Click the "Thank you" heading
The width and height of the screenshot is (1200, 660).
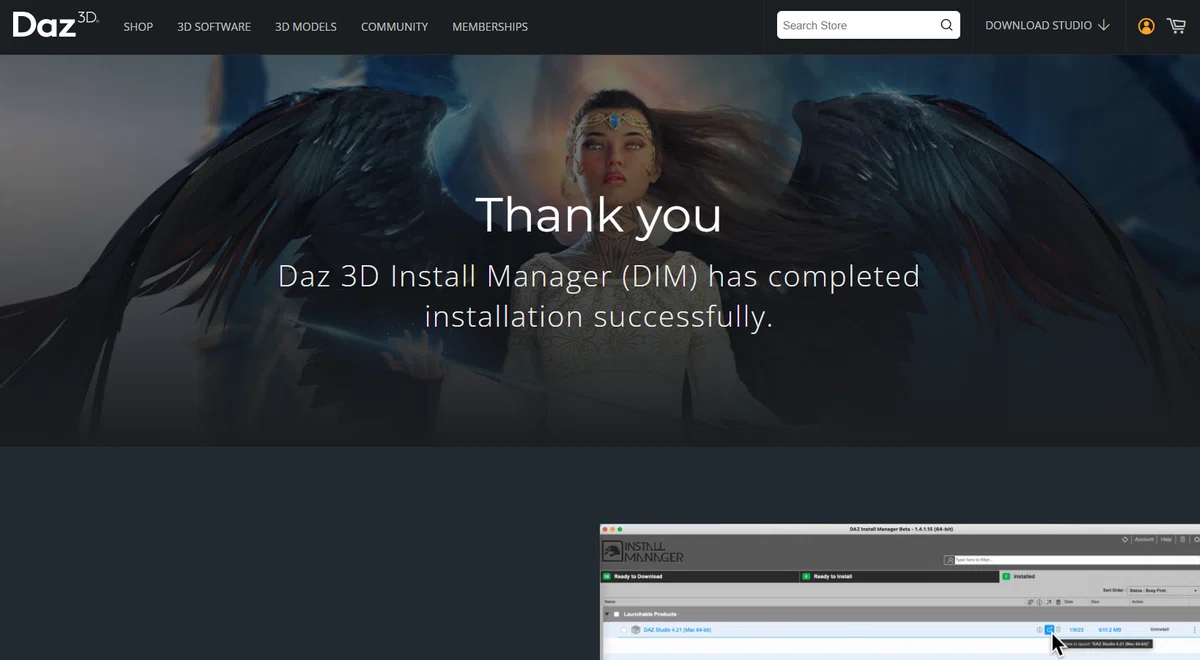[x=598, y=214]
